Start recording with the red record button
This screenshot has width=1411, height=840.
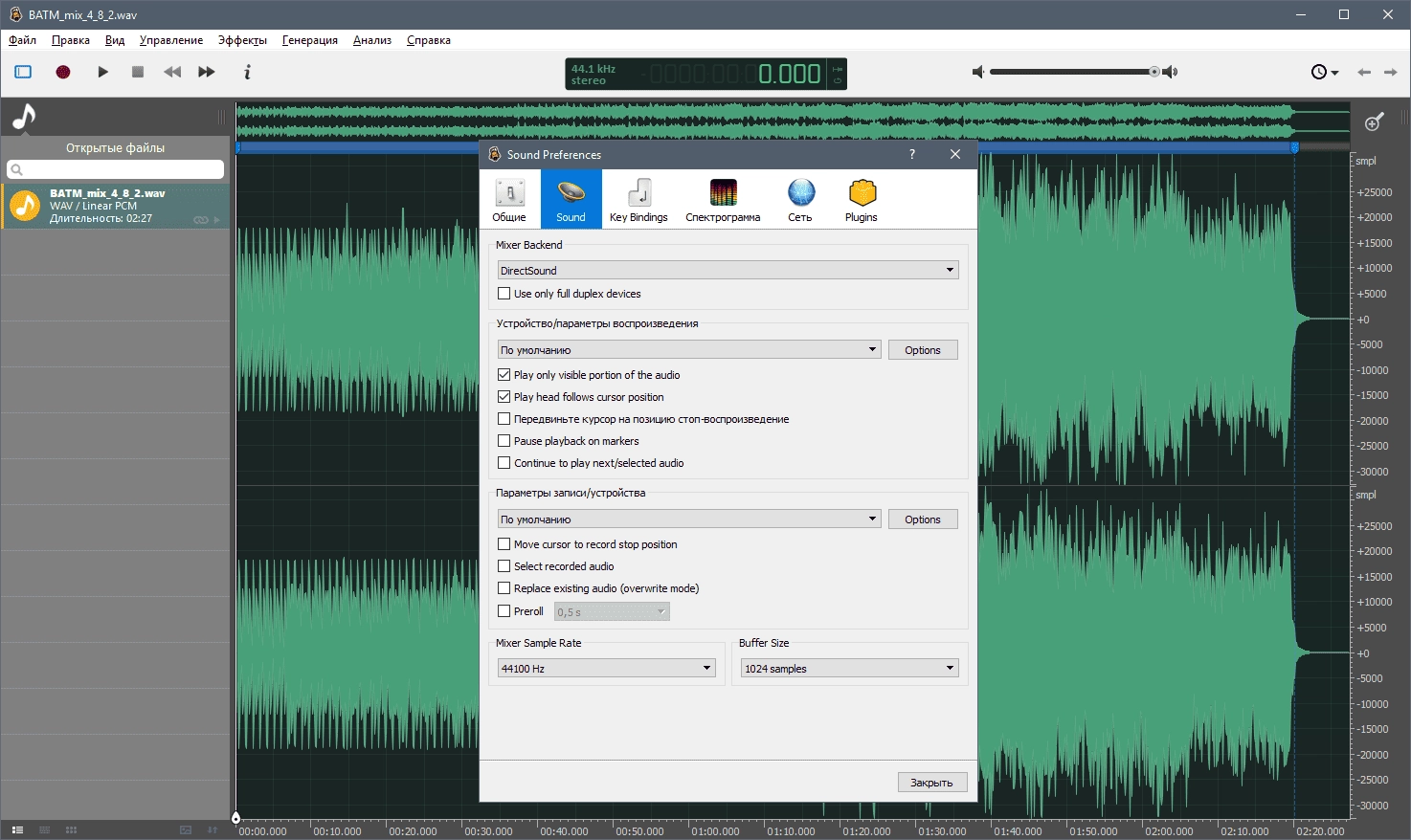click(x=63, y=72)
